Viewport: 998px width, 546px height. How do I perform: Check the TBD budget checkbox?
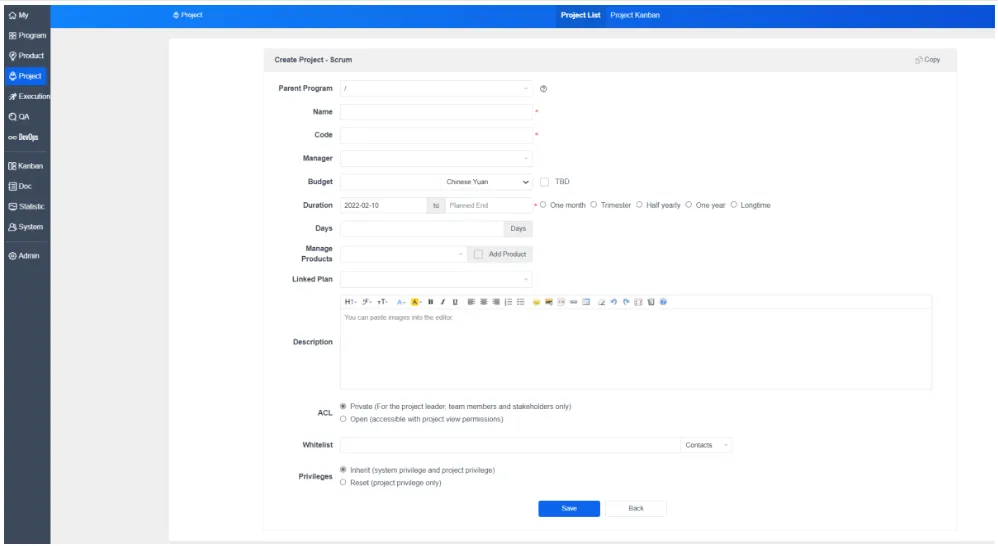point(544,182)
